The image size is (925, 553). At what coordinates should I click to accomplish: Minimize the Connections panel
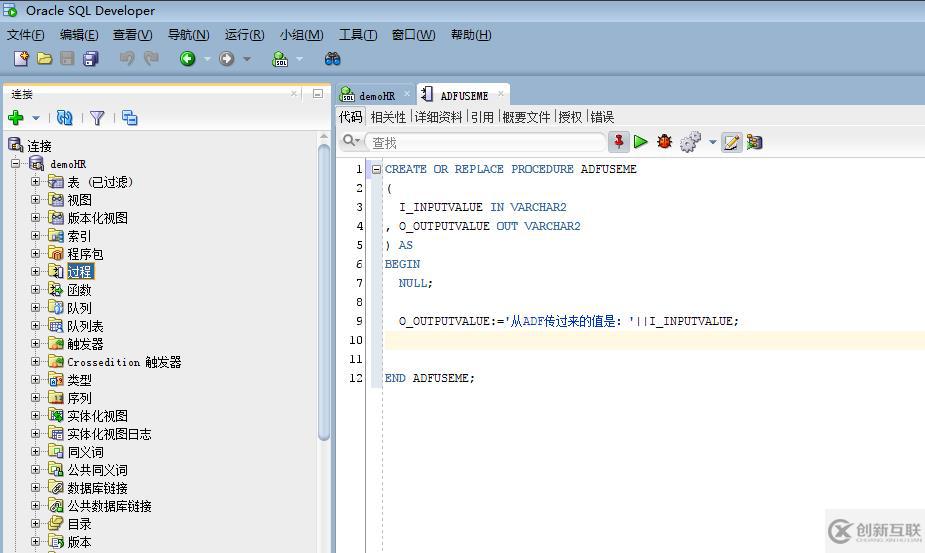click(317, 94)
